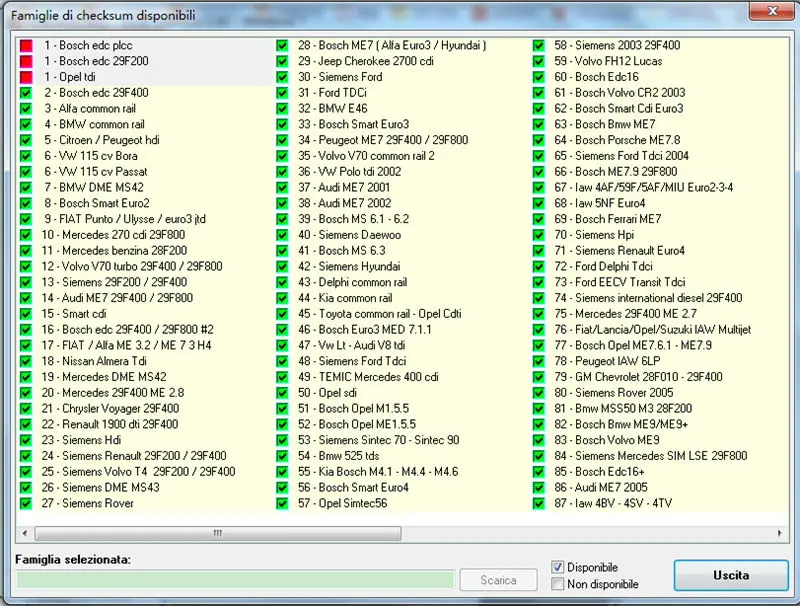Screen dimensions: 800x606
Task: Click green check icon beside Bosch Edc16
Action: click(x=539, y=78)
